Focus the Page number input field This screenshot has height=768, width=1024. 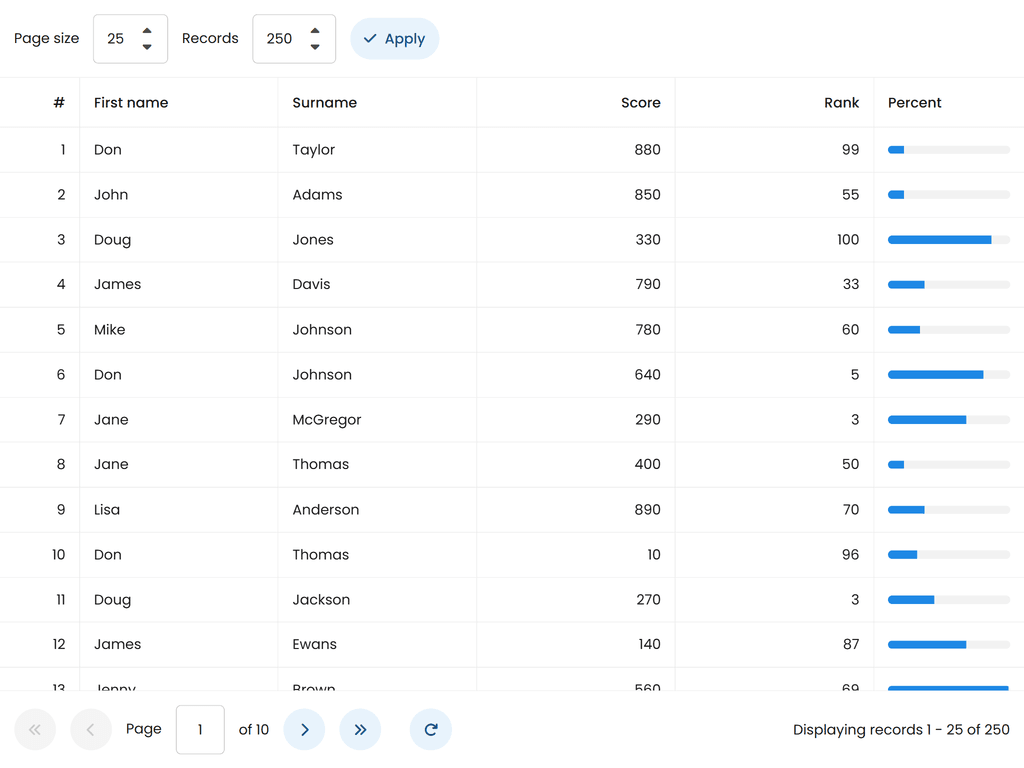[x=200, y=730]
